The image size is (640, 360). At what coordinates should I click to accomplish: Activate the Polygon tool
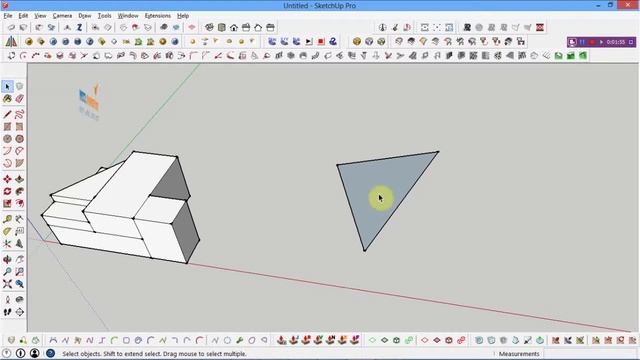19,139
